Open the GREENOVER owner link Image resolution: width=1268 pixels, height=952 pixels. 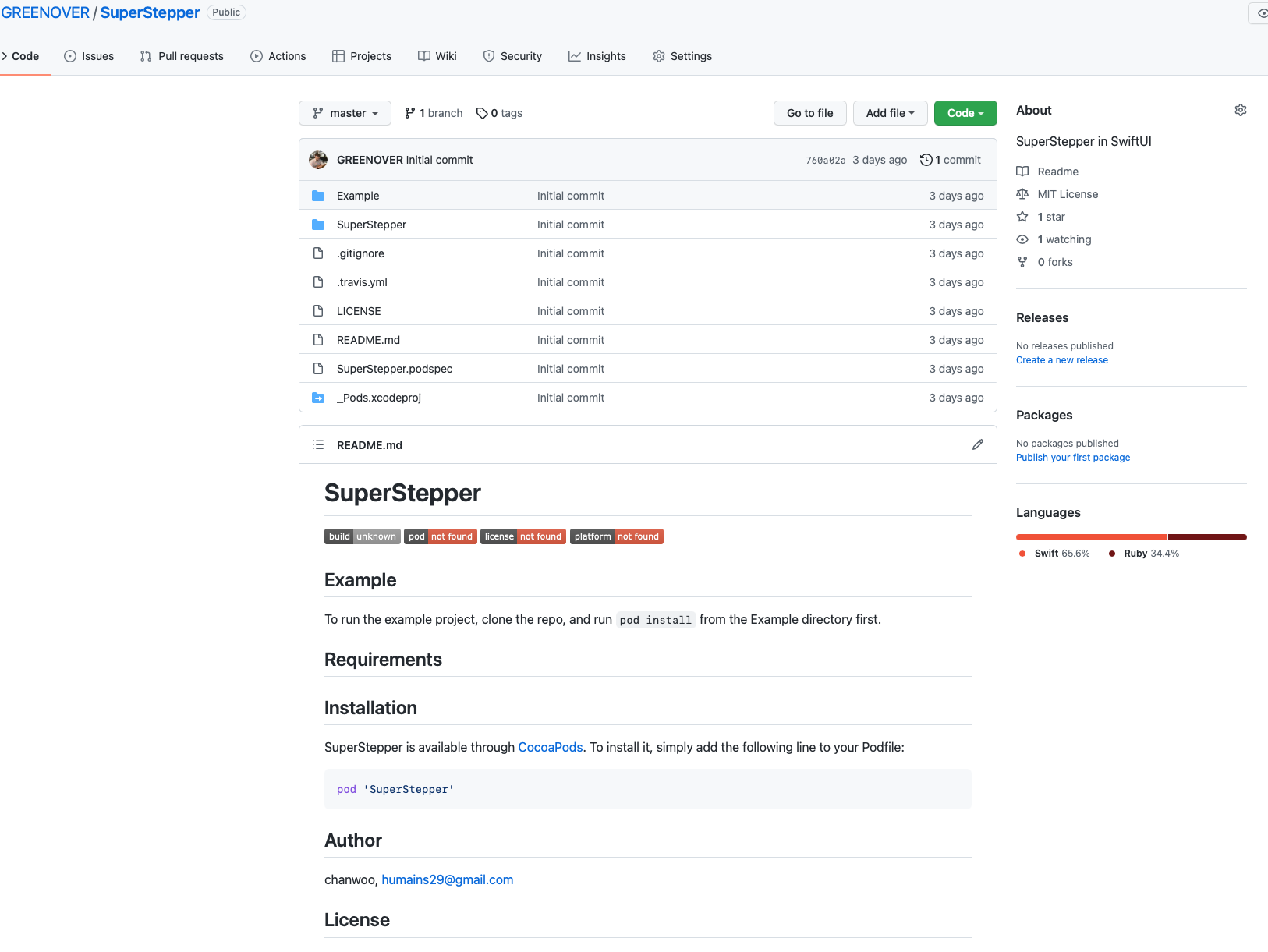pos(45,12)
